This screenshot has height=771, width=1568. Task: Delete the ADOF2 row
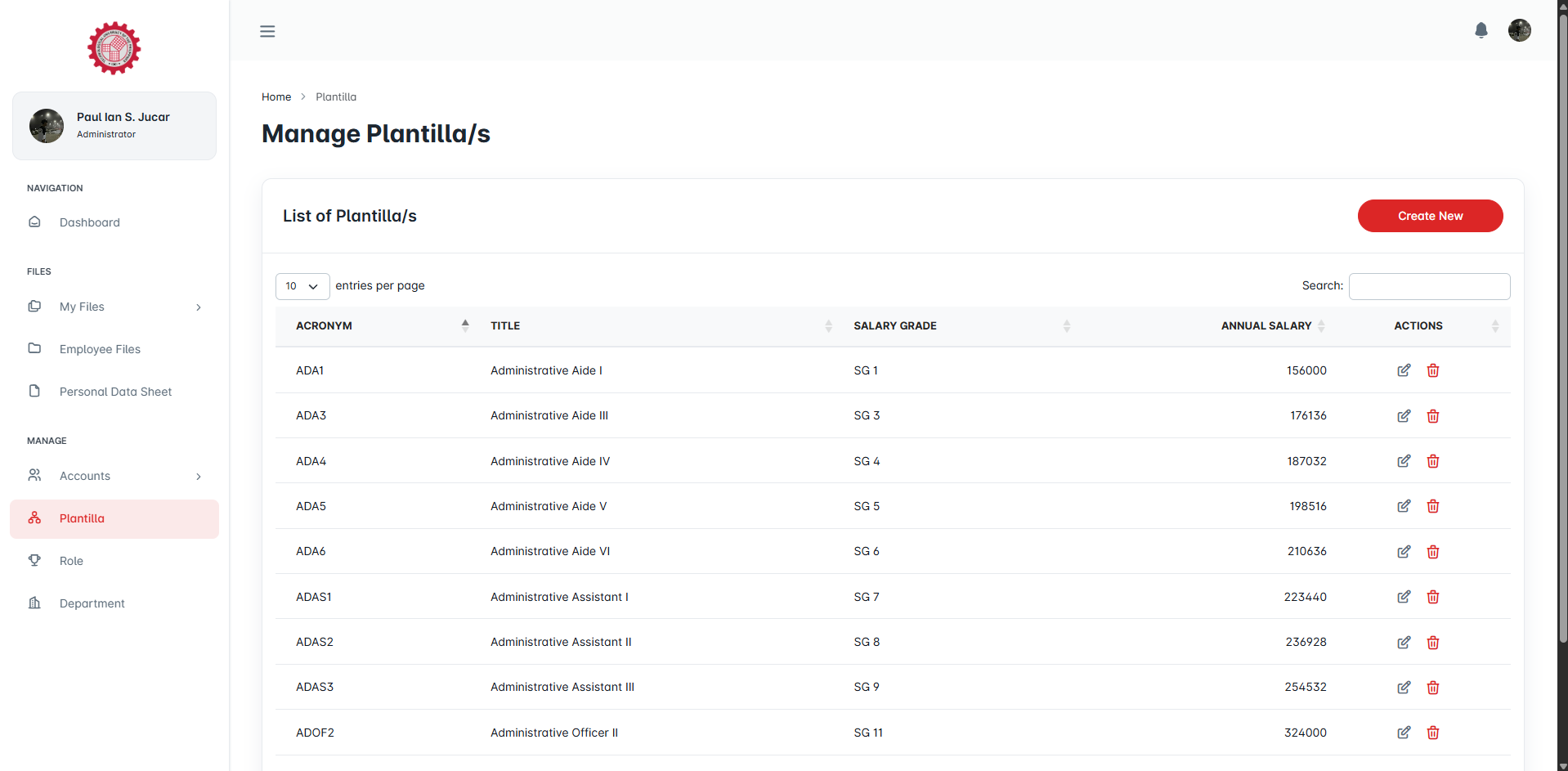(1433, 733)
